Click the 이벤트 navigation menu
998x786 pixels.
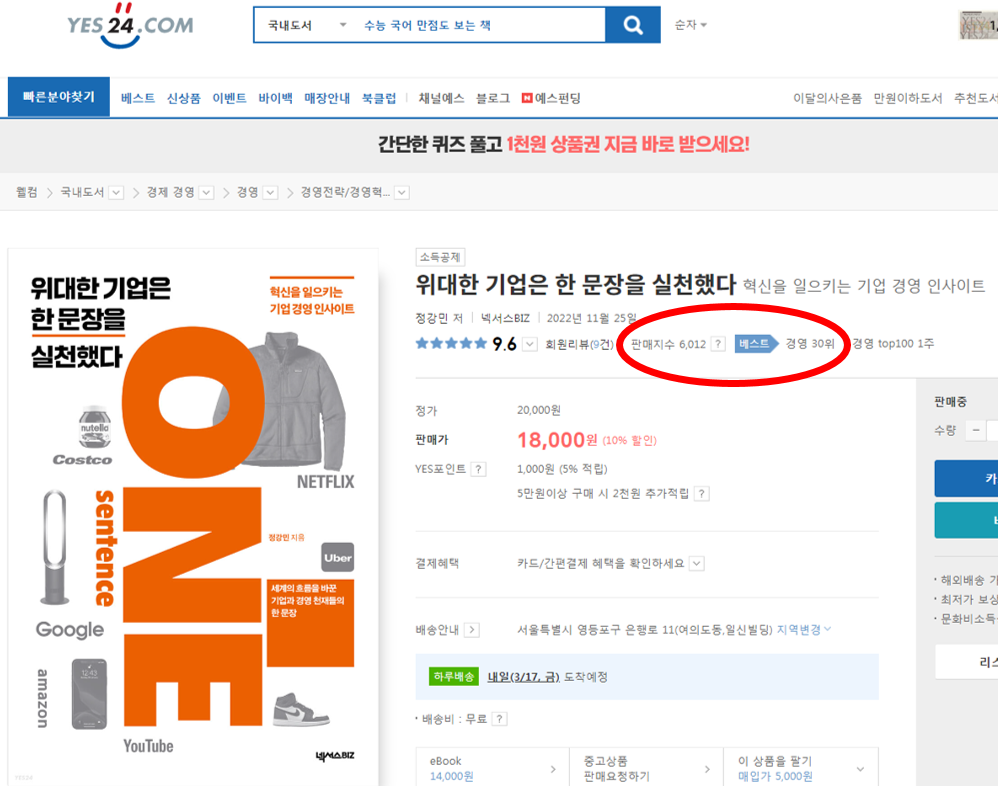[x=229, y=97]
